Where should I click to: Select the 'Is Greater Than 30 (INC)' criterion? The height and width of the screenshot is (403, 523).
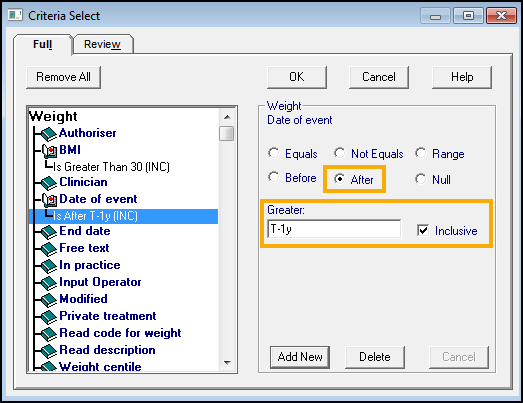[x=111, y=166]
